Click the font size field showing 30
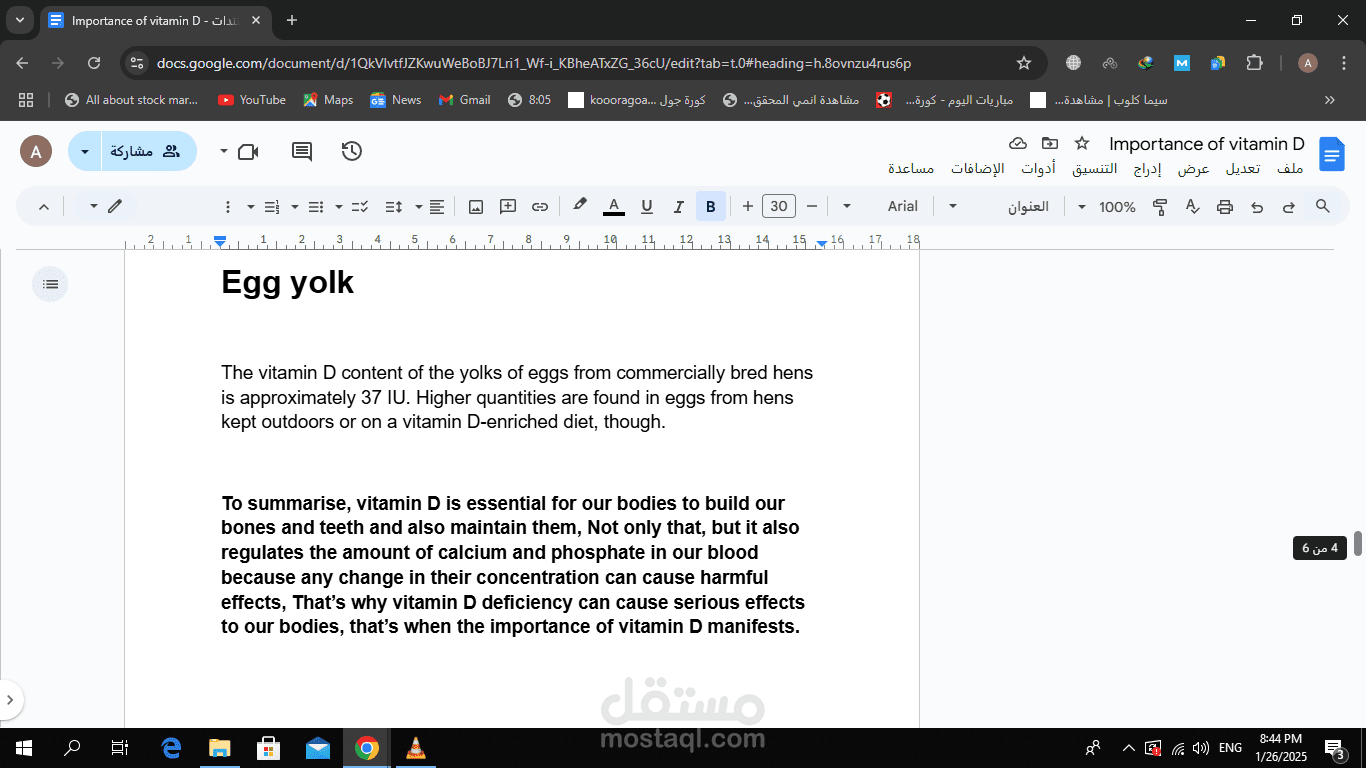Image resolution: width=1366 pixels, height=768 pixels. pos(779,207)
